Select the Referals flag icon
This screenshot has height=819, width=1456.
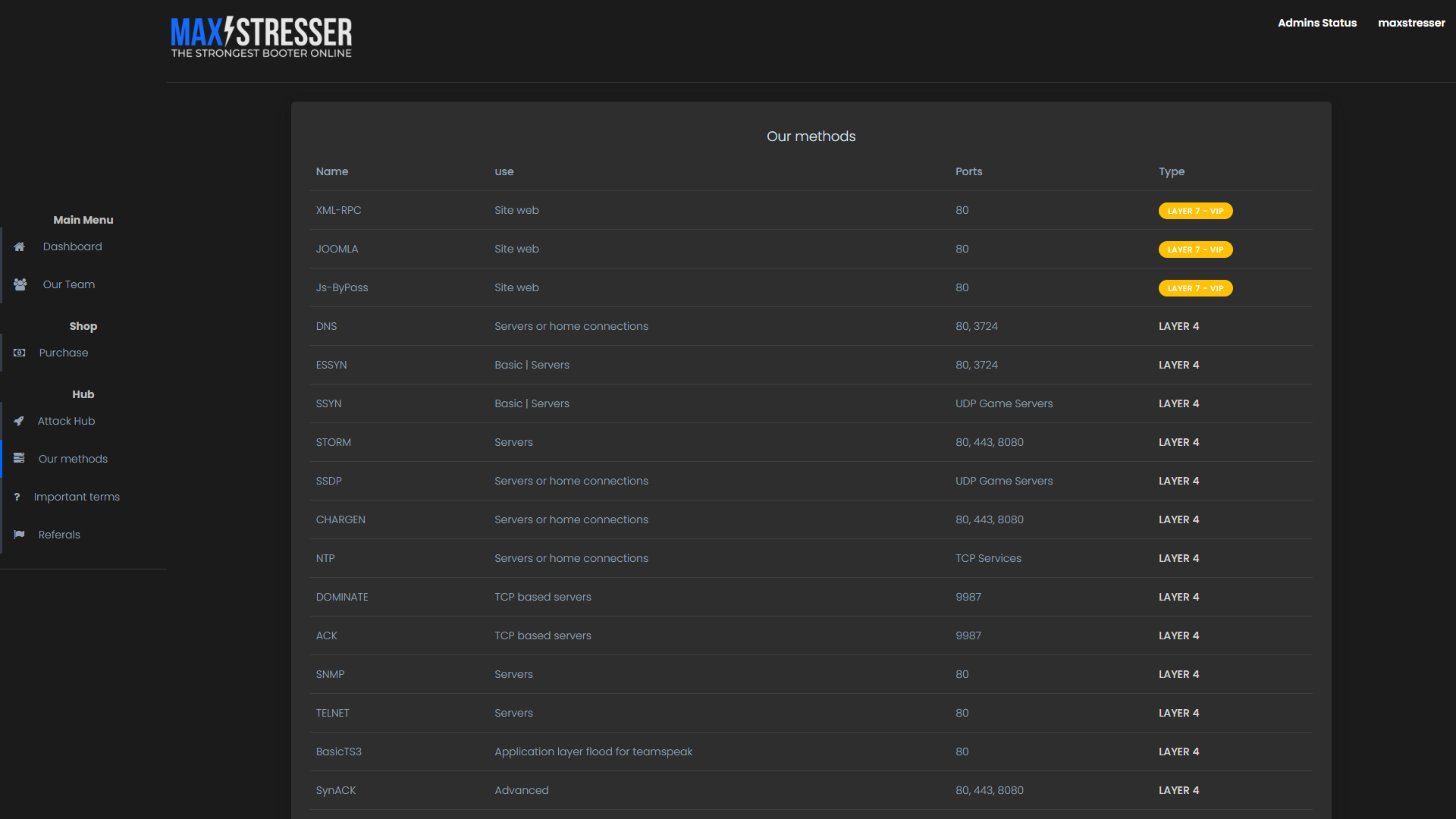(17, 535)
